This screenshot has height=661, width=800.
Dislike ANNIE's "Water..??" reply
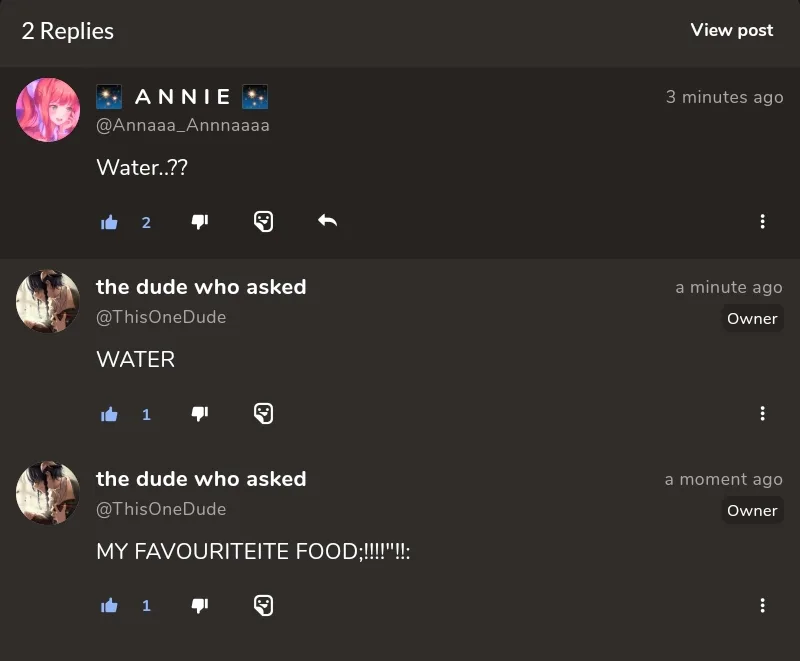pos(200,221)
